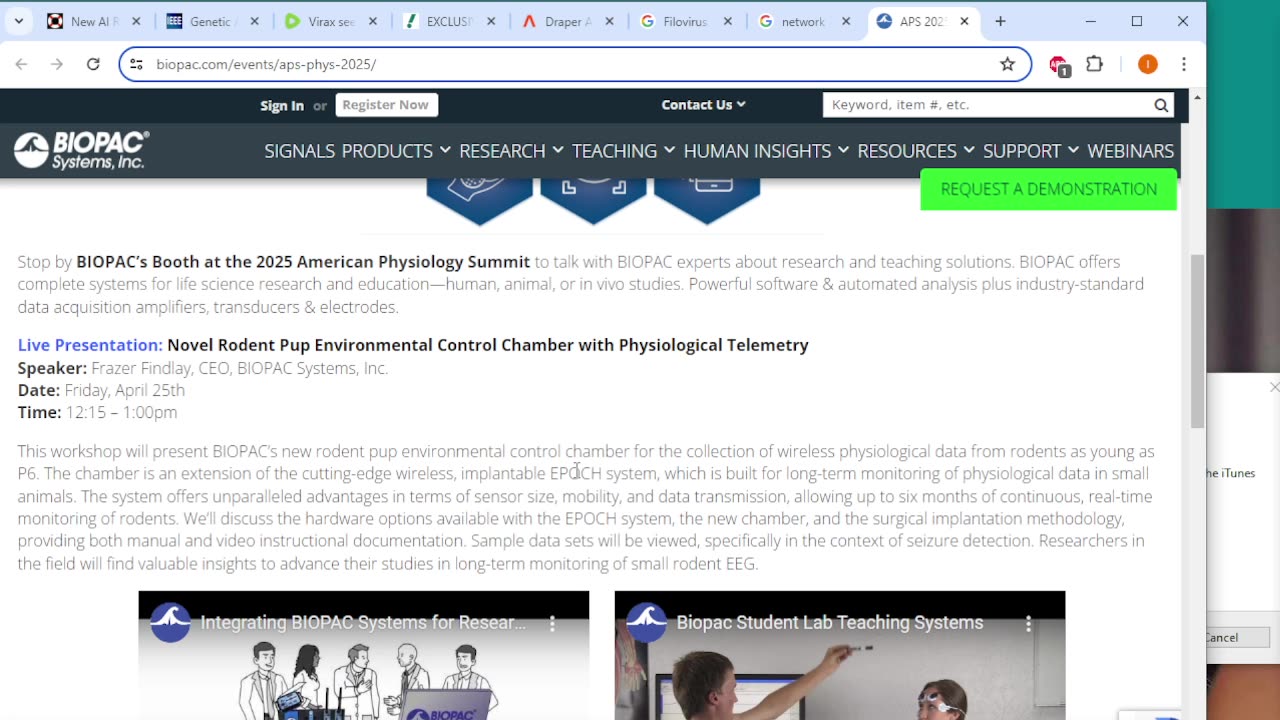Viewport: 1280px width, 720px height.
Task: Expand the HUMAN INSIGHTS menu
Action: point(766,151)
